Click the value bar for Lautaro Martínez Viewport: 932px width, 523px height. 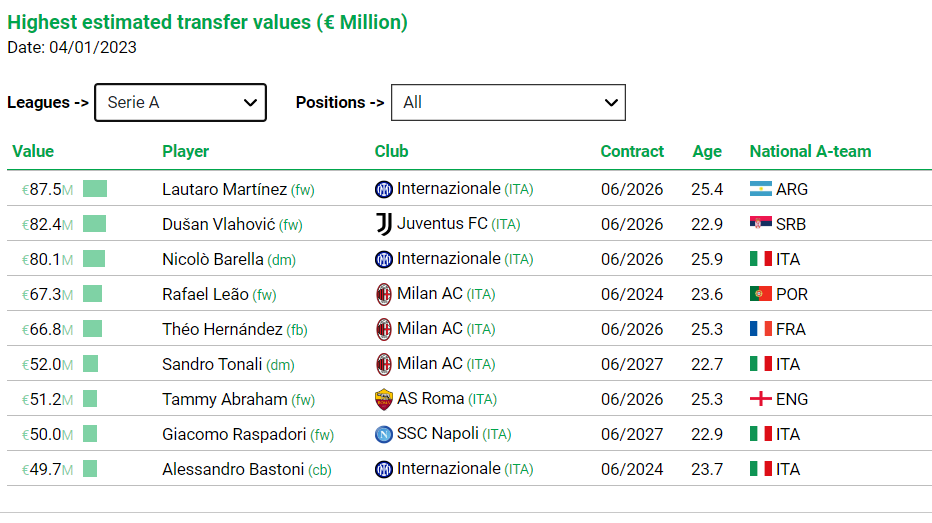[x=95, y=189]
